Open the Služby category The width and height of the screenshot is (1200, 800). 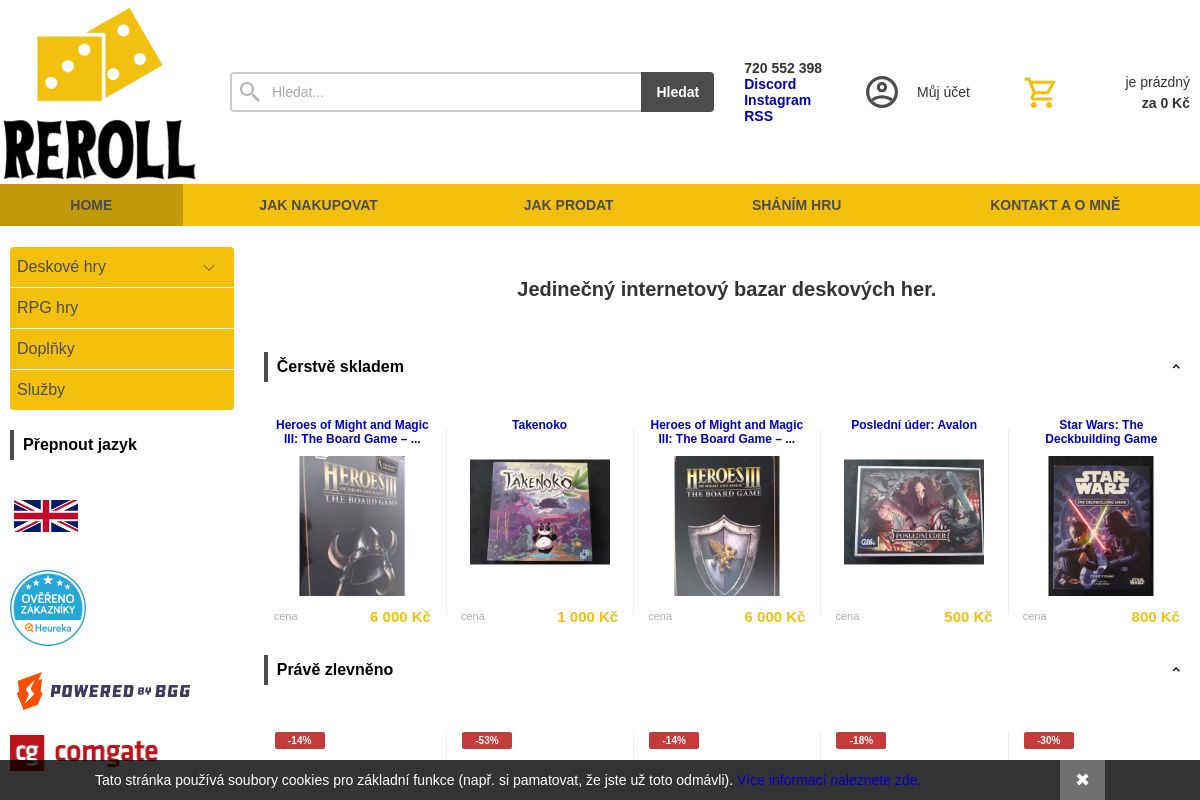tap(122, 390)
